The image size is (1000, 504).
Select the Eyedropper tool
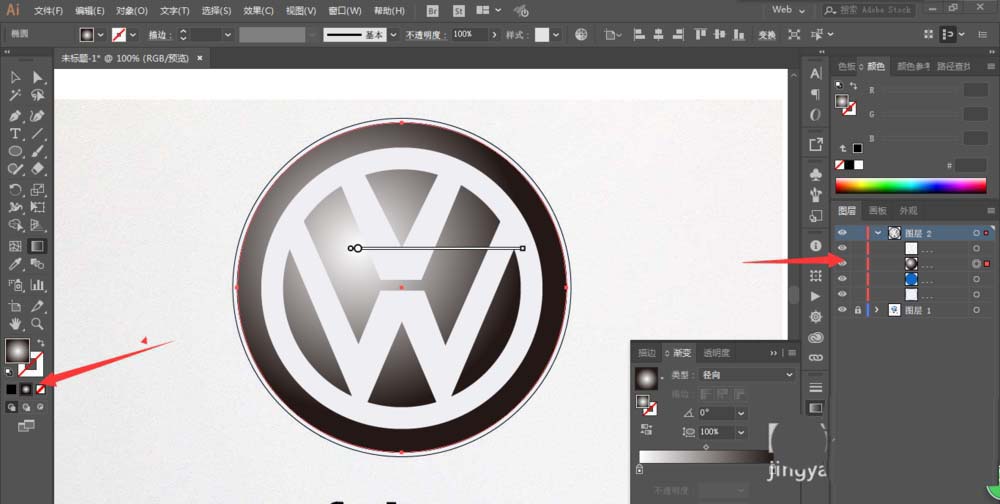pyautogui.click(x=15, y=265)
